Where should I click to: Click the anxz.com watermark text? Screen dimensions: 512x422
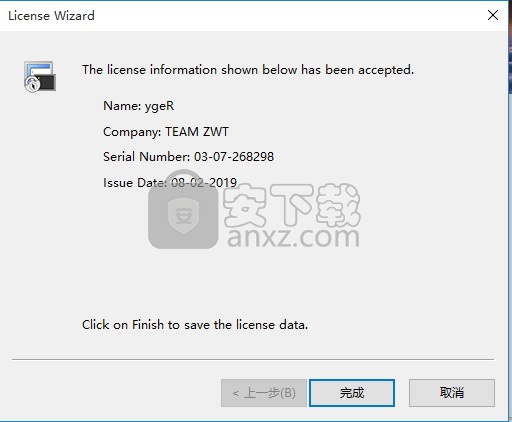click(x=293, y=237)
